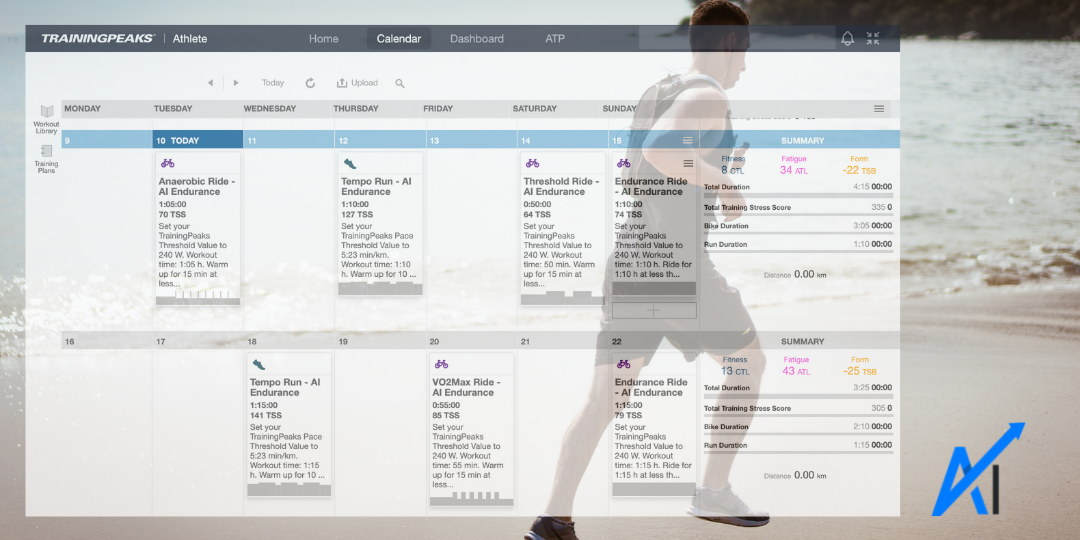Image resolution: width=1080 pixels, height=540 pixels.
Task: Upload a workout file
Action: pos(357,83)
